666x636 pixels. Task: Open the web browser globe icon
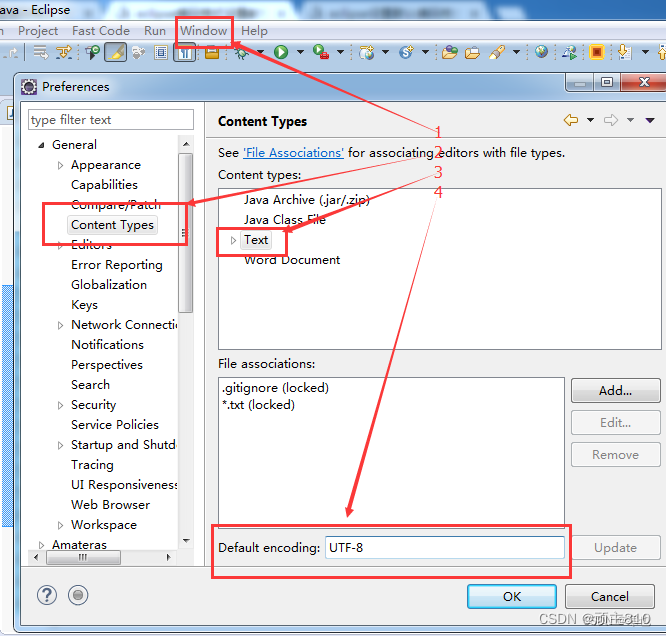(x=541, y=52)
